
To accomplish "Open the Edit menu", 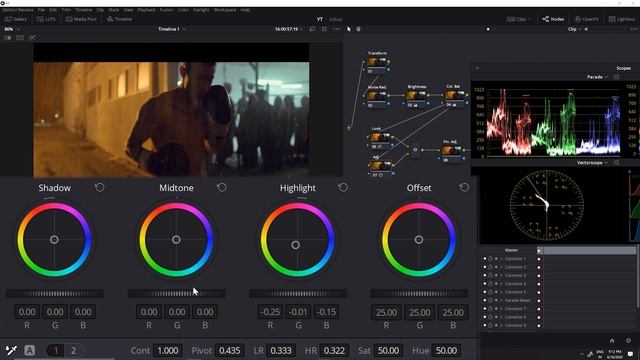I will (x=53, y=9).
